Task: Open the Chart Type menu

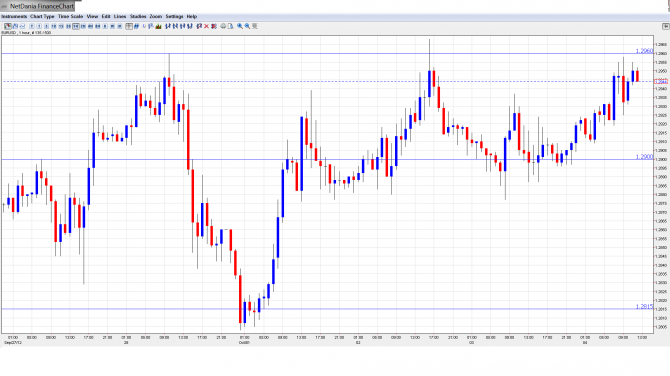Action: (x=42, y=16)
